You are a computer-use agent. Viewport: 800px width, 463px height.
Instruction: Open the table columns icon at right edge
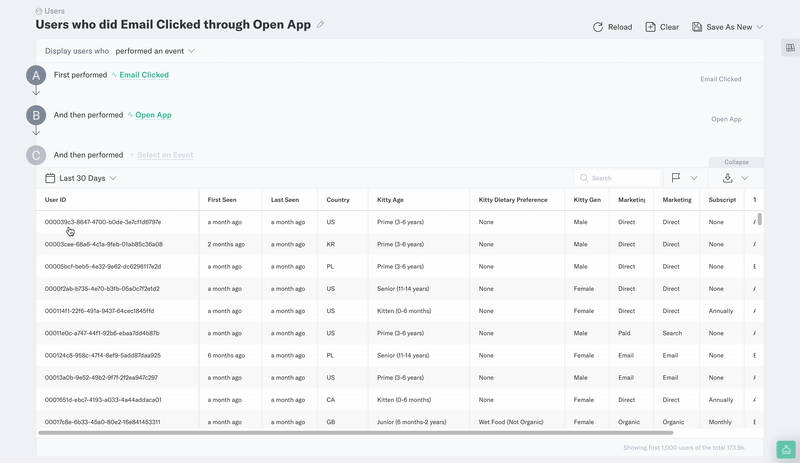tap(790, 47)
